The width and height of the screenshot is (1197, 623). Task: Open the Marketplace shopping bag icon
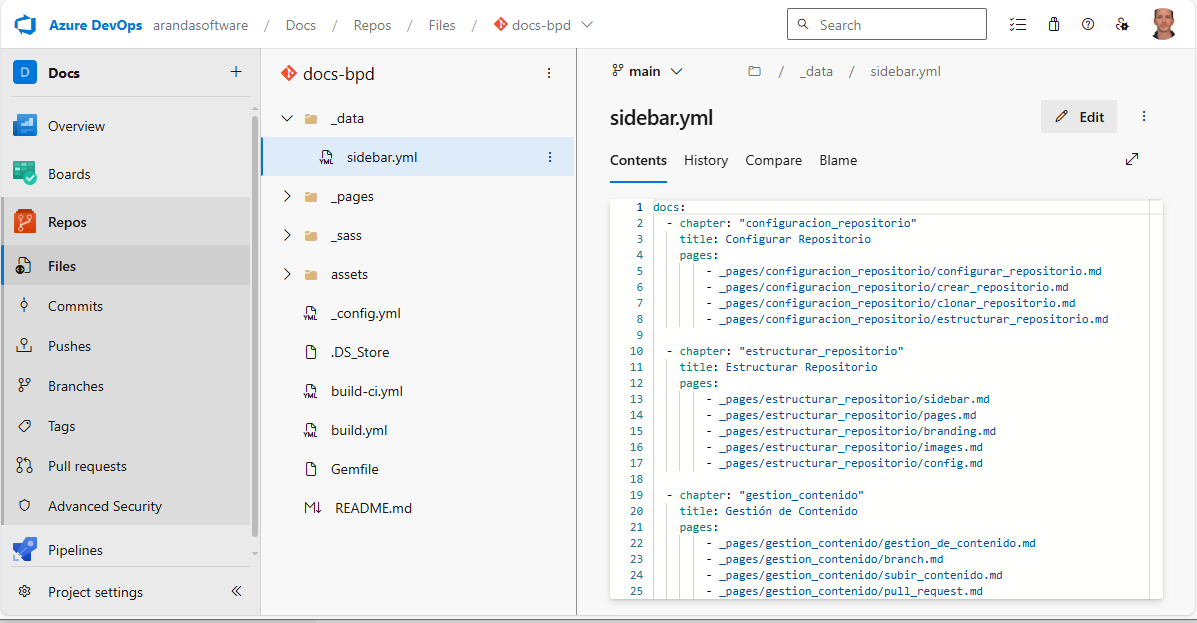pyautogui.click(x=1053, y=25)
